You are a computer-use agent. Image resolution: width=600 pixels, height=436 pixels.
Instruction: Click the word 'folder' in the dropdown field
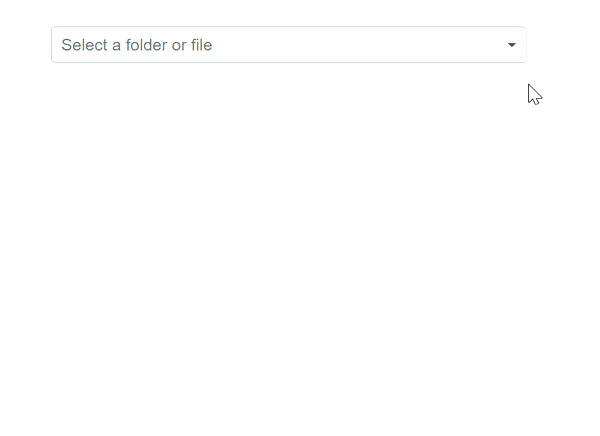[x=146, y=45]
